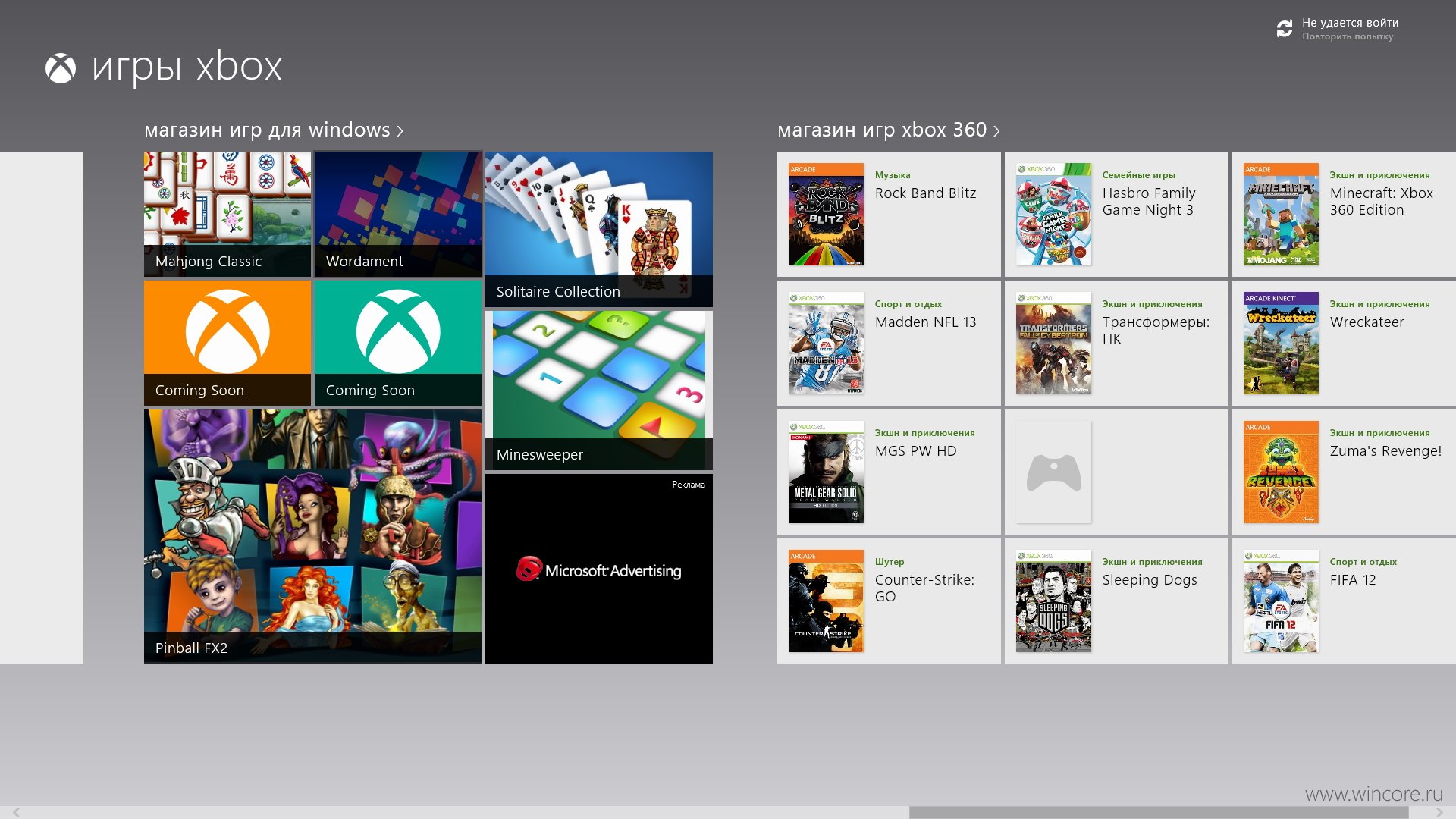Open the Mahjong Classic tile

tap(227, 214)
